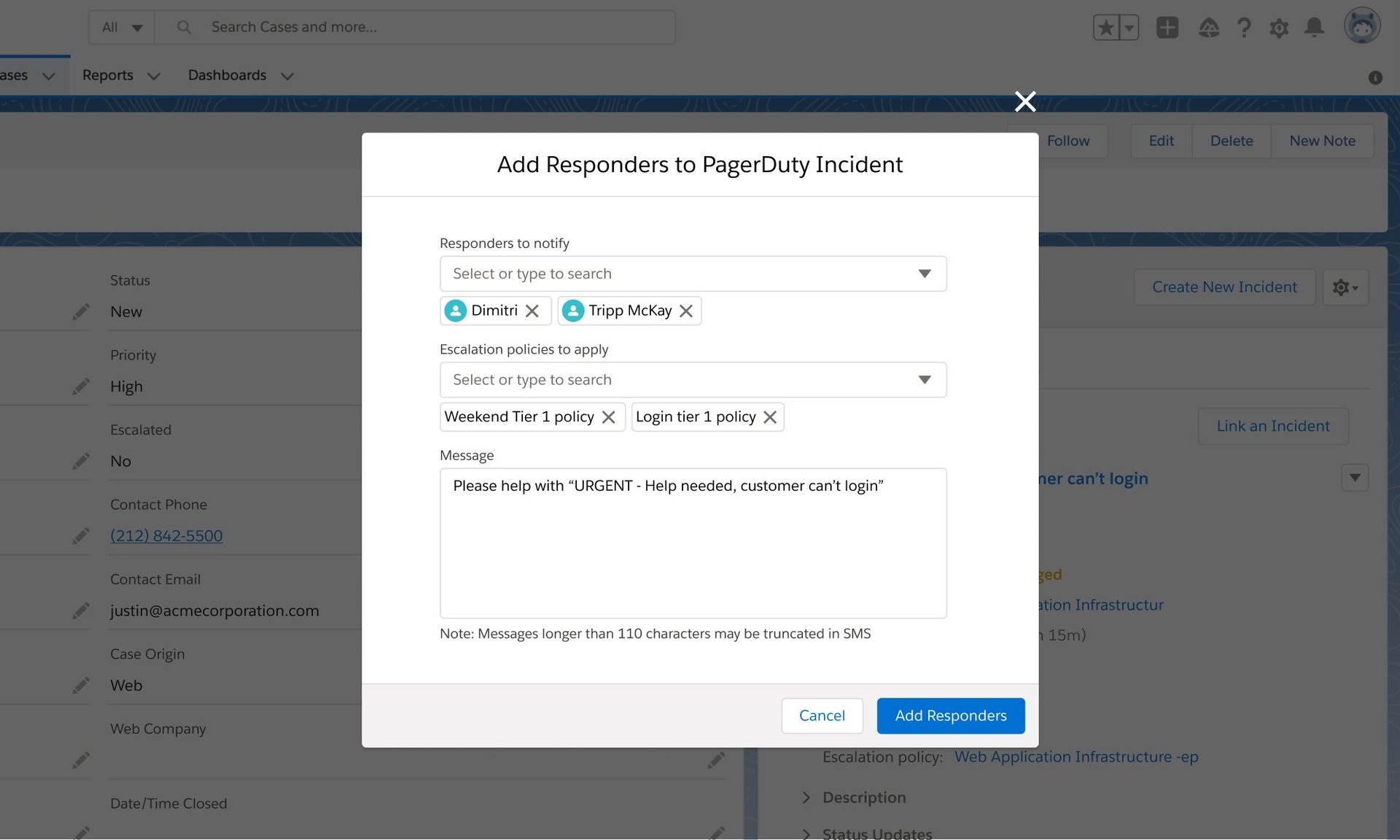Viewport: 1400px width, 840px height.
Task: Click the global actions plus icon
Action: (1167, 28)
